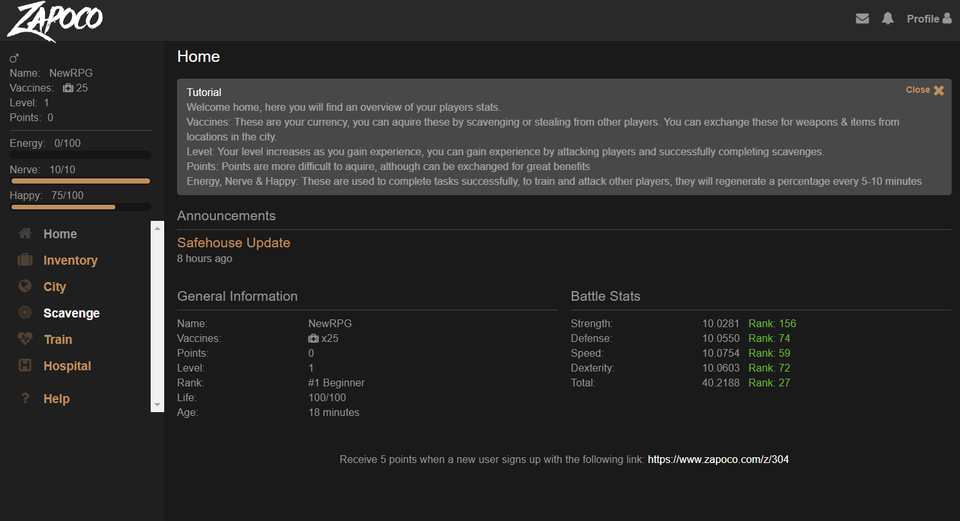
Task: Close the Tutorial box
Action: tap(925, 90)
